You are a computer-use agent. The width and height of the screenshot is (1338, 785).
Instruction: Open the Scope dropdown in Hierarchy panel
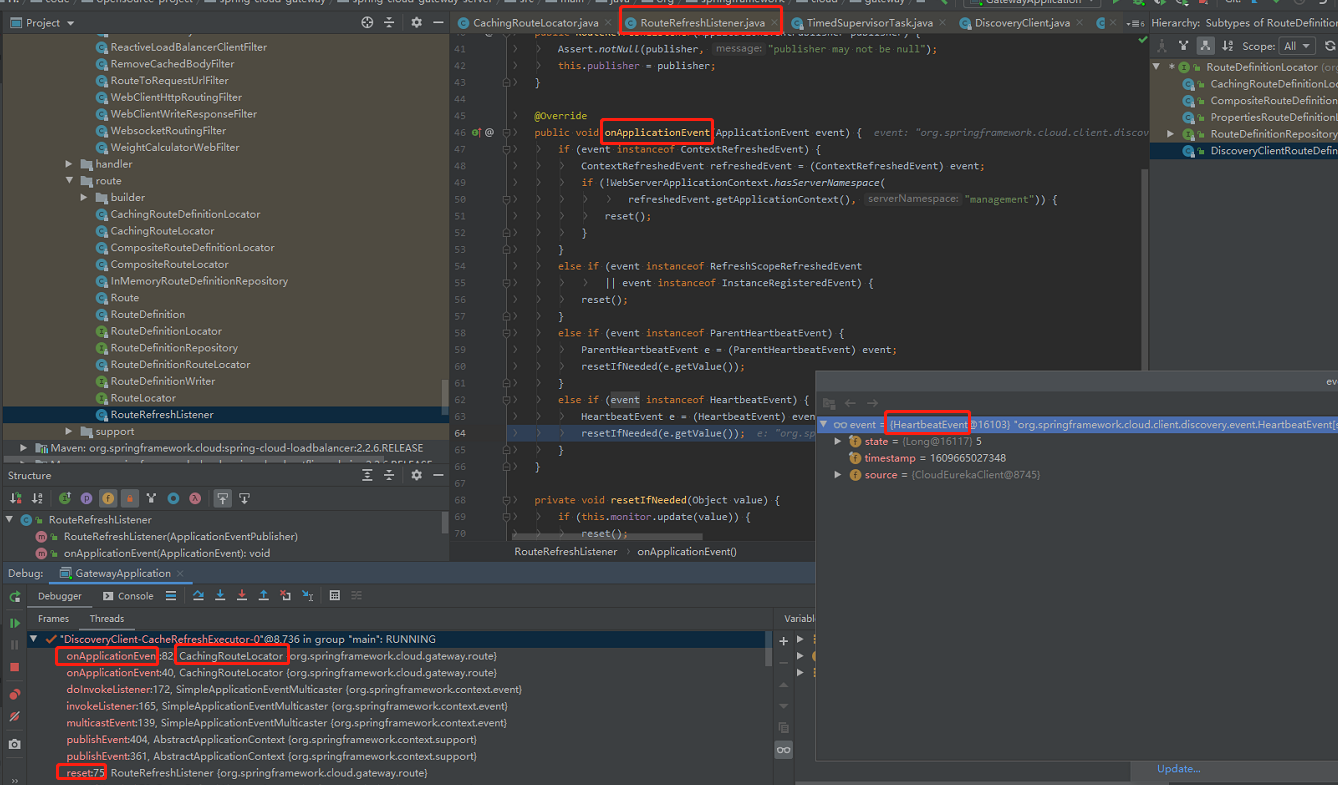pyautogui.click(x=1295, y=46)
